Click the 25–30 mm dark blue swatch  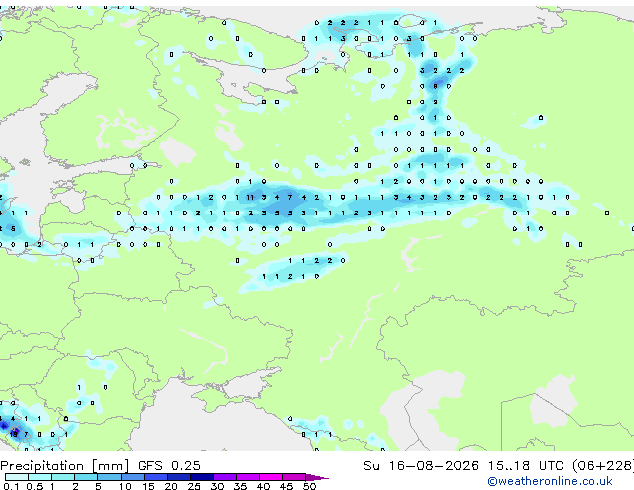(x=201, y=477)
